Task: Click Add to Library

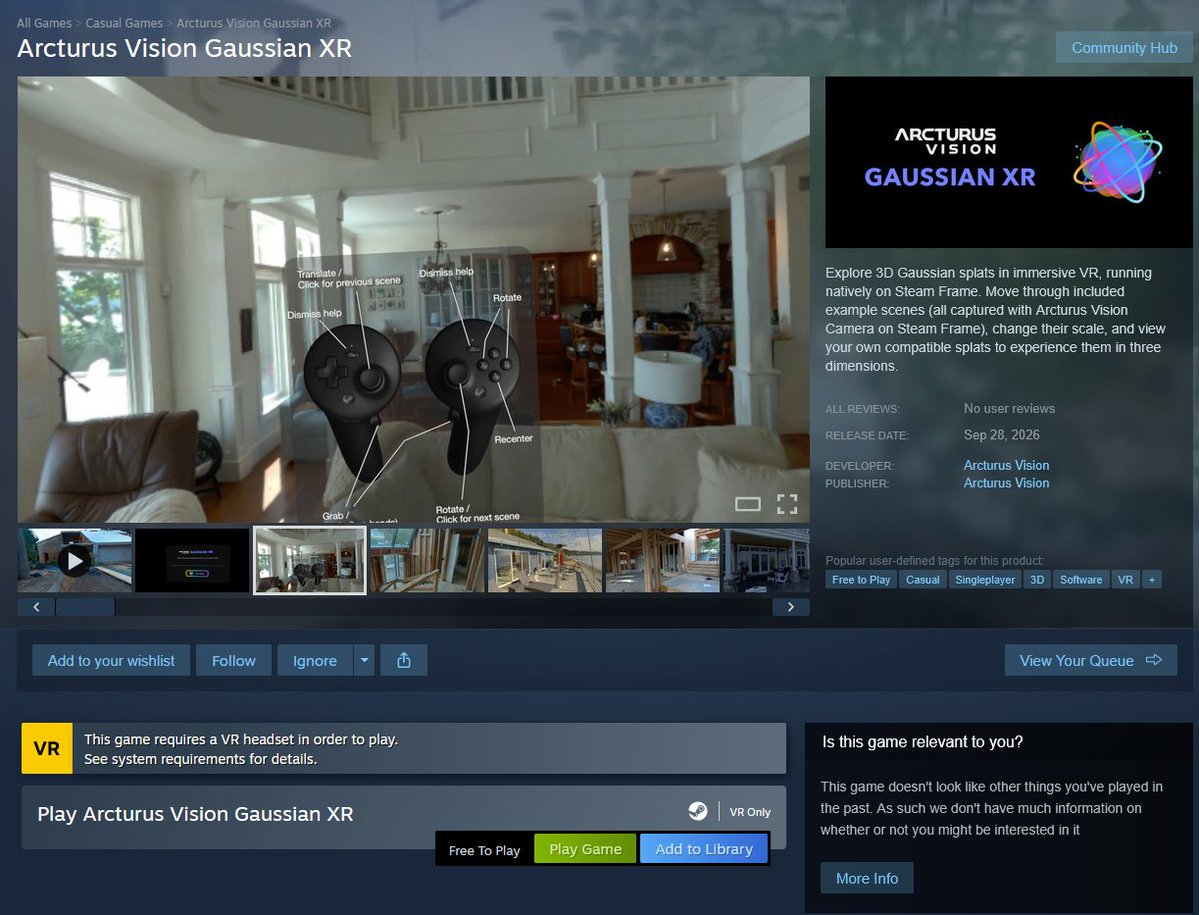Action: pyautogui.click(x=703, y=849)
